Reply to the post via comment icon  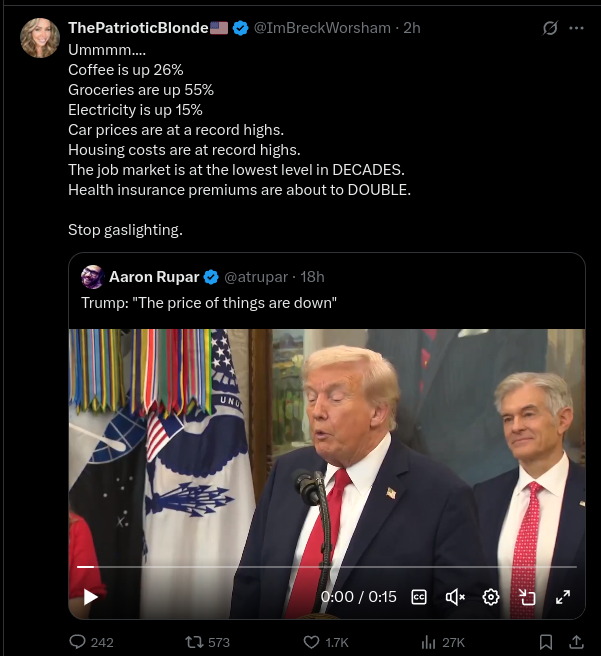(78, 642)
